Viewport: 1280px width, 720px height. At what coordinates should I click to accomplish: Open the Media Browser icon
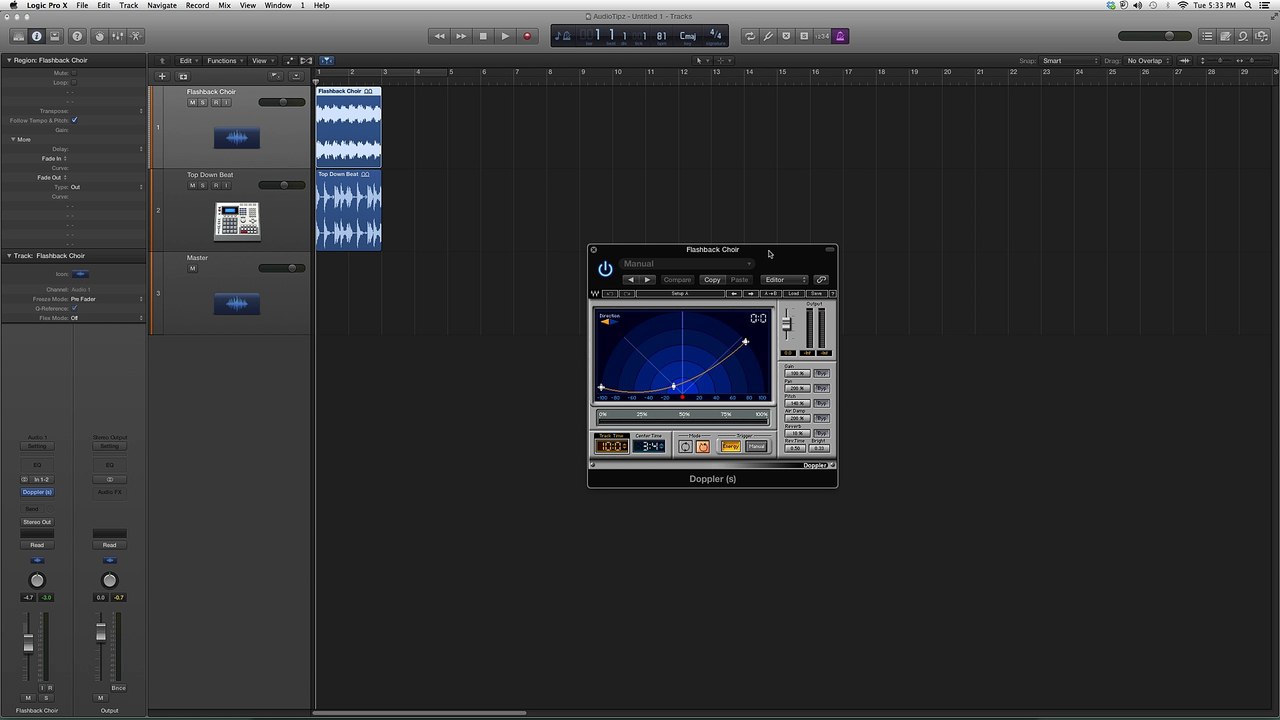coord(1261,36)
